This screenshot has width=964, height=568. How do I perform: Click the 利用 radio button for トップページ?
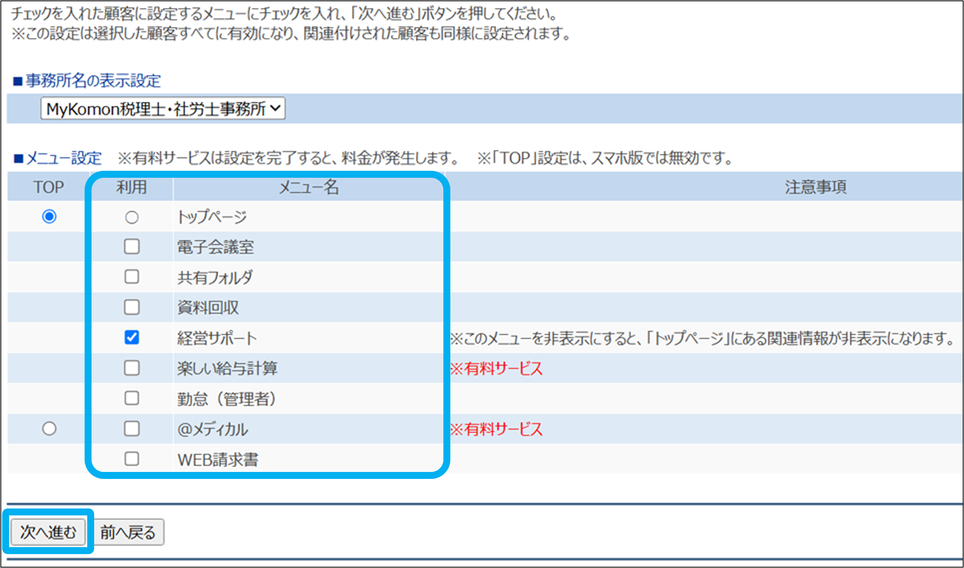[x=131, y=217]
